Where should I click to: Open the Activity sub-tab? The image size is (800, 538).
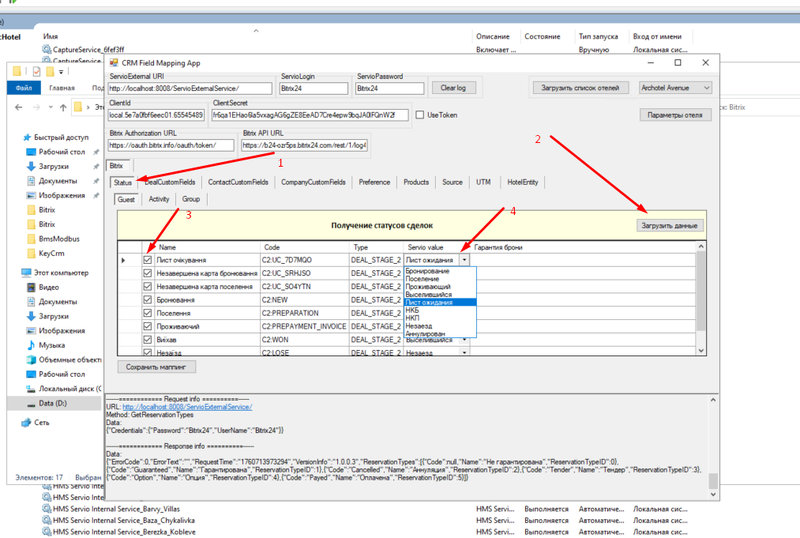tap(158, 199)
